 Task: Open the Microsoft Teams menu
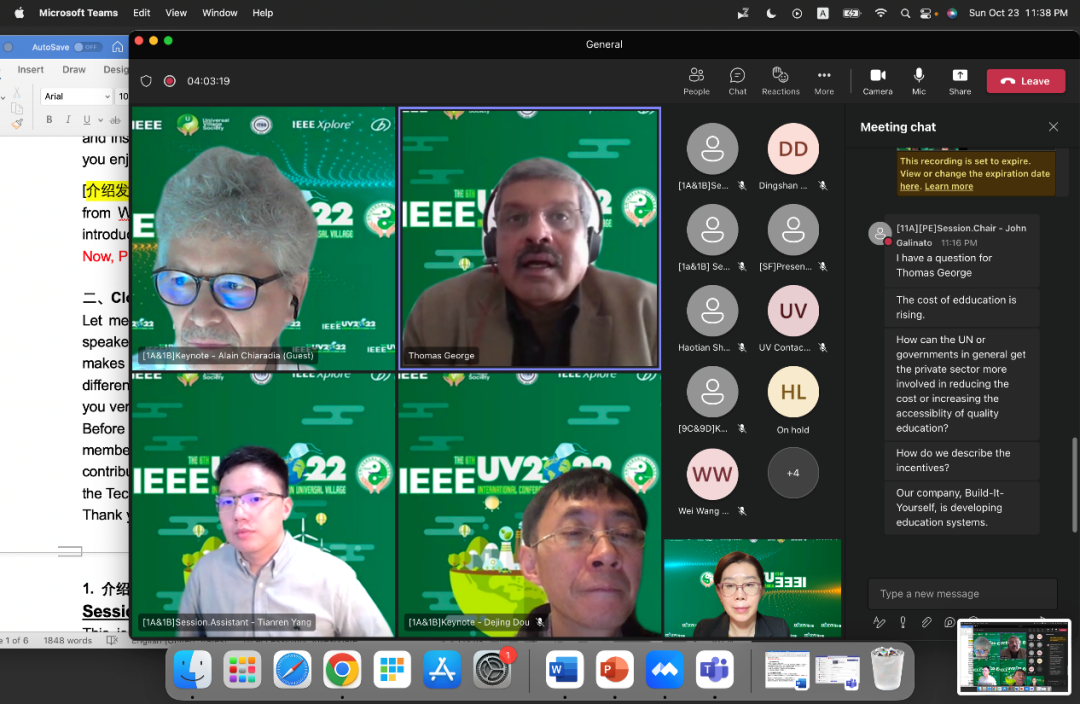[78, 12]
